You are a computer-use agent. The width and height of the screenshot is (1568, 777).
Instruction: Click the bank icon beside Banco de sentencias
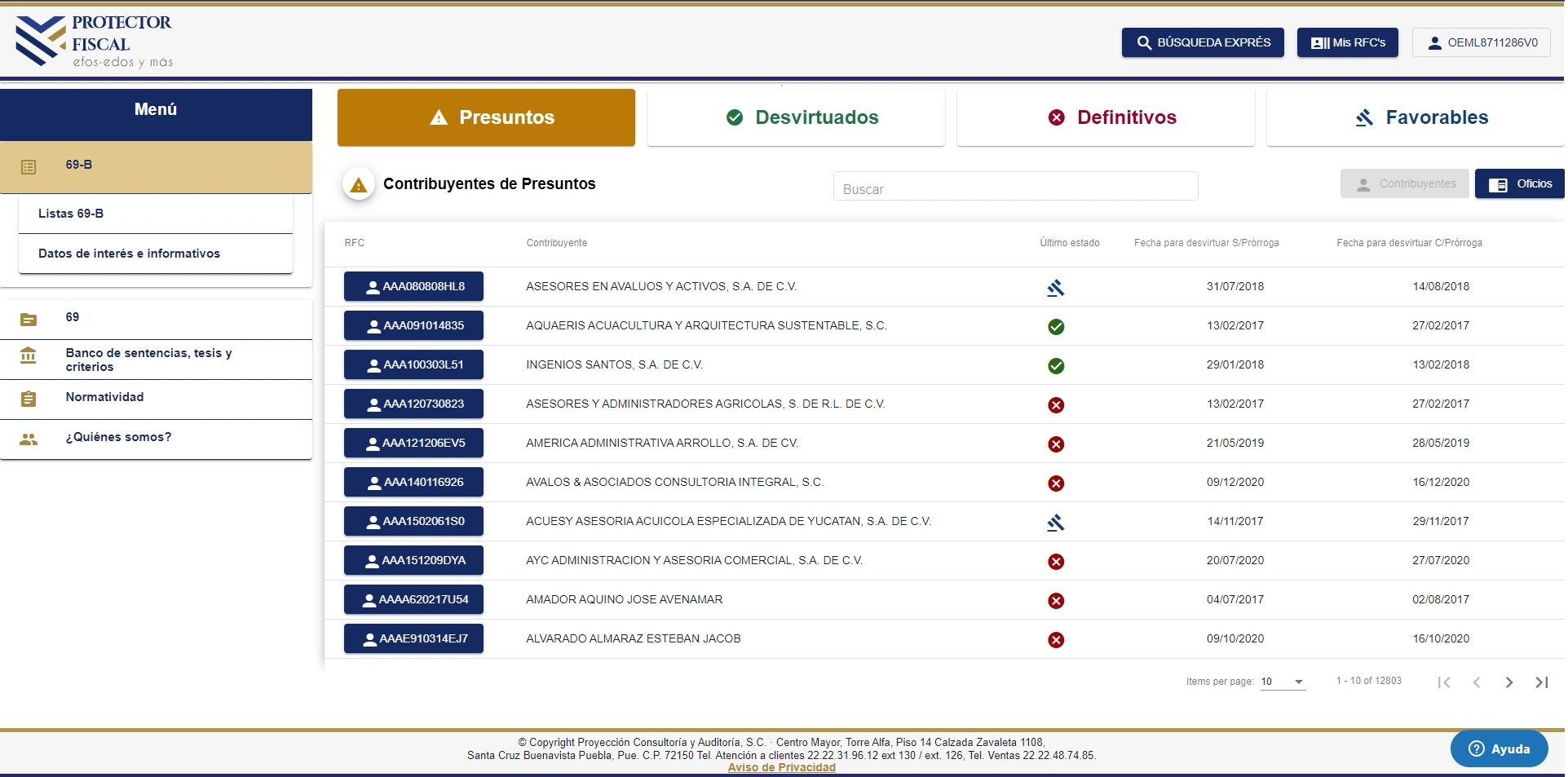[x=29, y=356]
